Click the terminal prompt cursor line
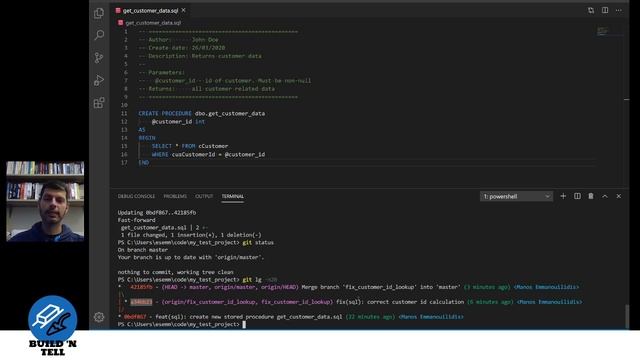Image resolution: width=640 pixels, height=360 pixels. click(182, 324)
